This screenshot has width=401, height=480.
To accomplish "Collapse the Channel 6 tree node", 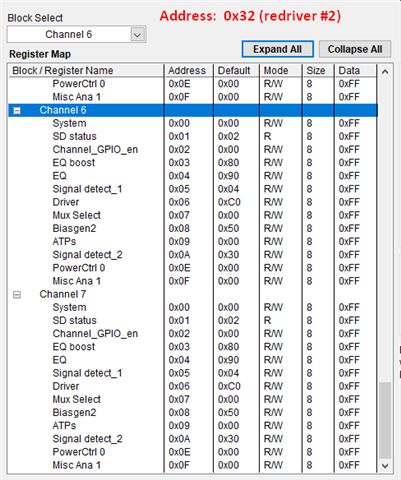I will [17, 111].
